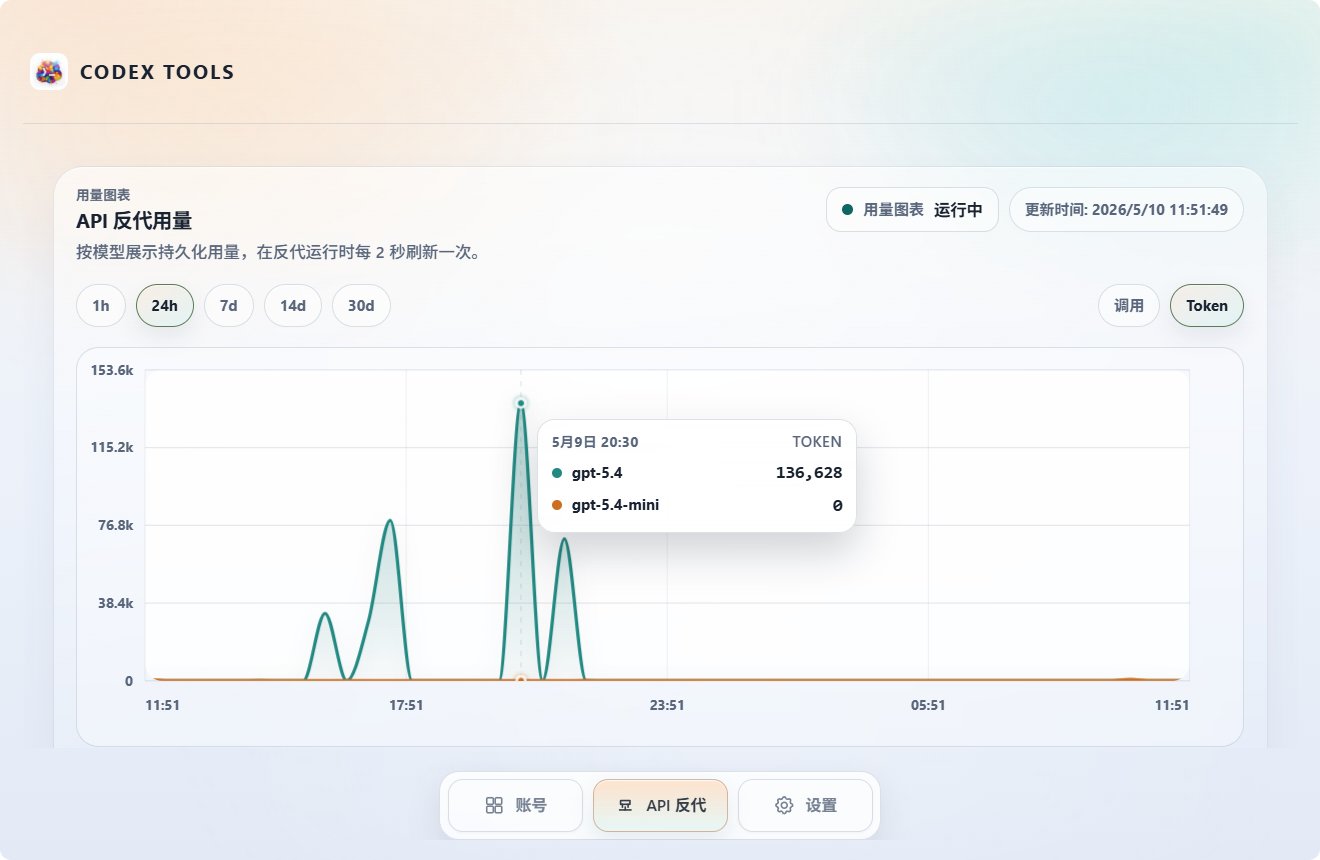Click the API 反代用量 heading
1320x860 pixels.
click(x=134, y=221)
